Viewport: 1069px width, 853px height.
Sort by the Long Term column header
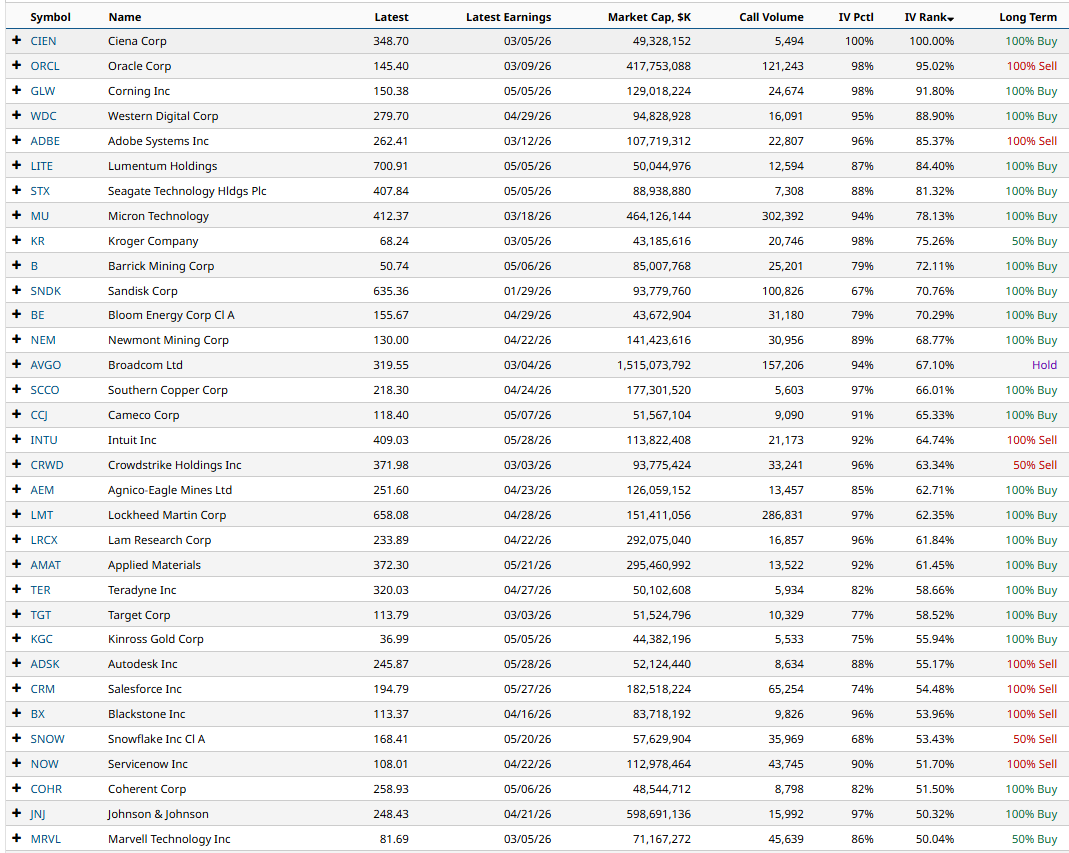(1028, 17)
